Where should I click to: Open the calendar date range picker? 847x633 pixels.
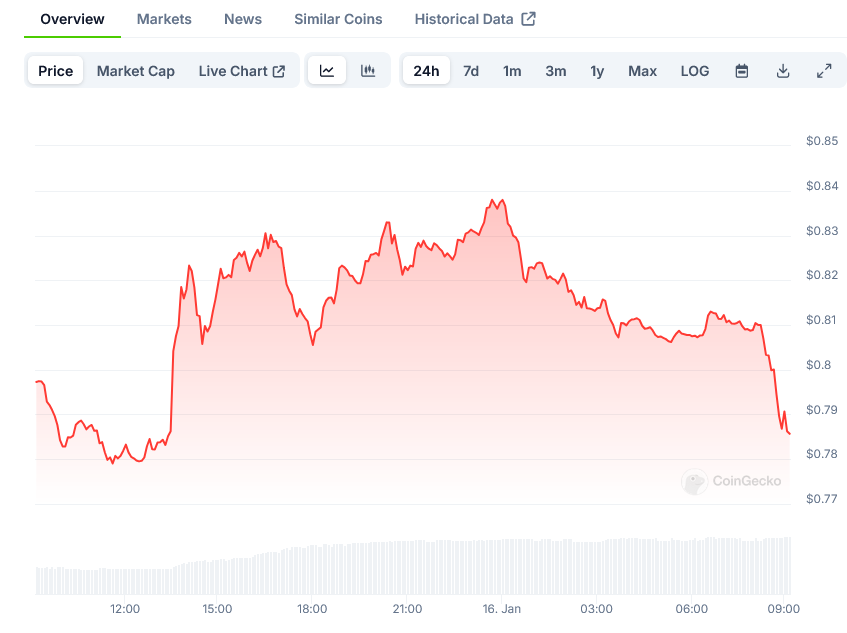pyautogui.click(x=742, y=71)
